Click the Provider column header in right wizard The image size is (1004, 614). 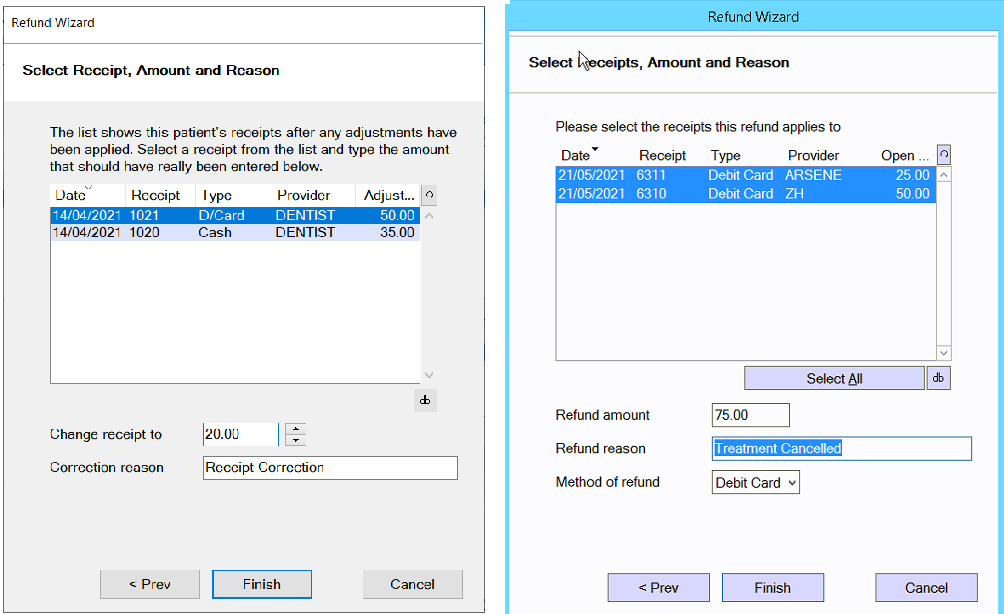(x=813, y=156)
